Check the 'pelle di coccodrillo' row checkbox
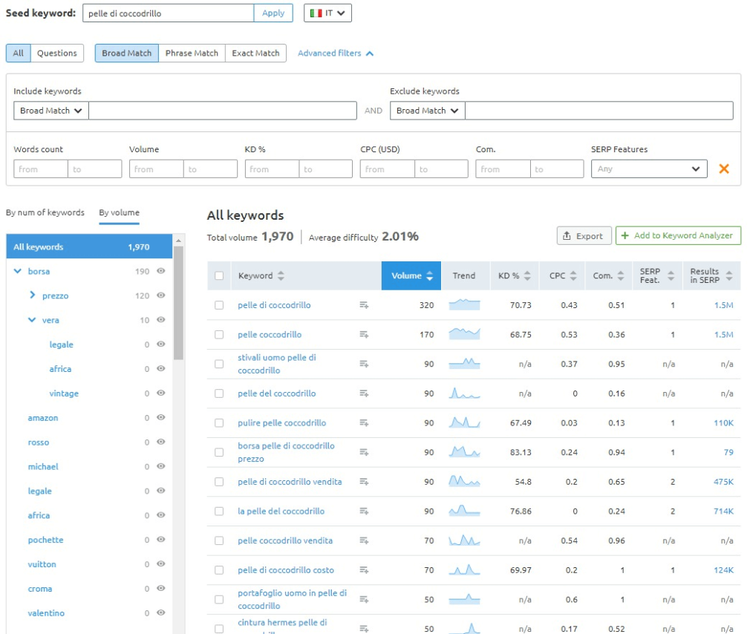This screenshot has height=634, width=750. tap(219, 305)
